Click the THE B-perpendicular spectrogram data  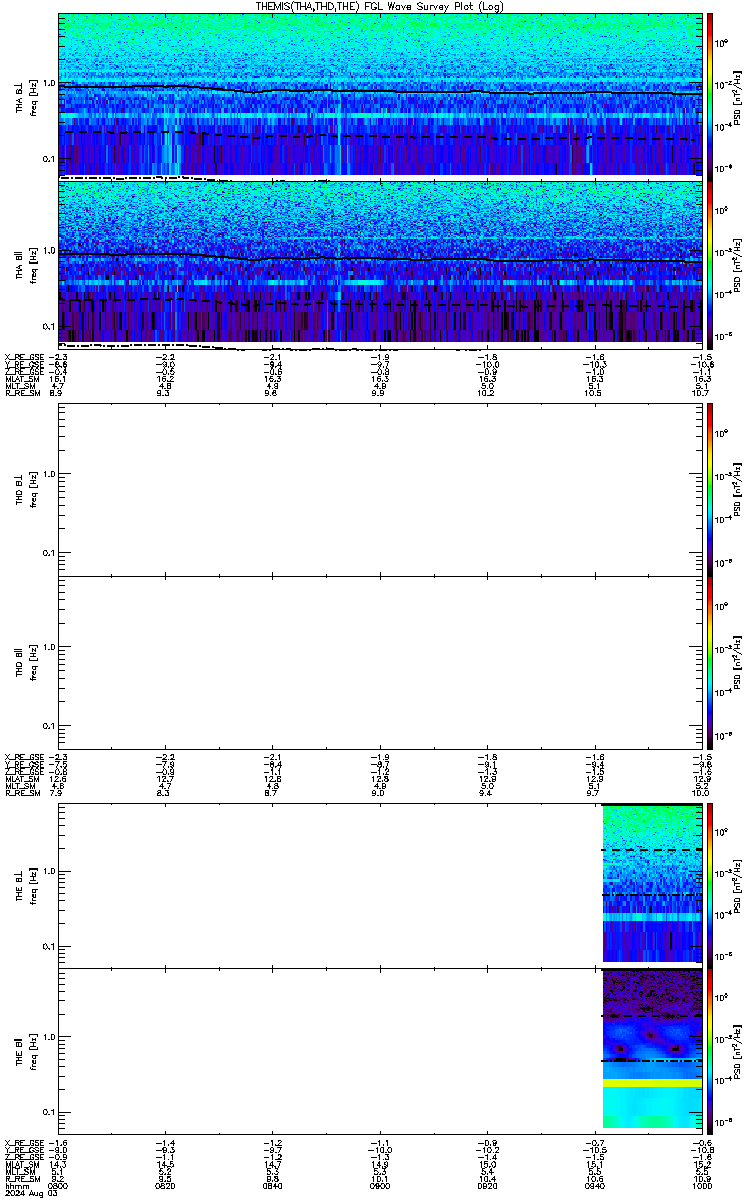point(652,882)
